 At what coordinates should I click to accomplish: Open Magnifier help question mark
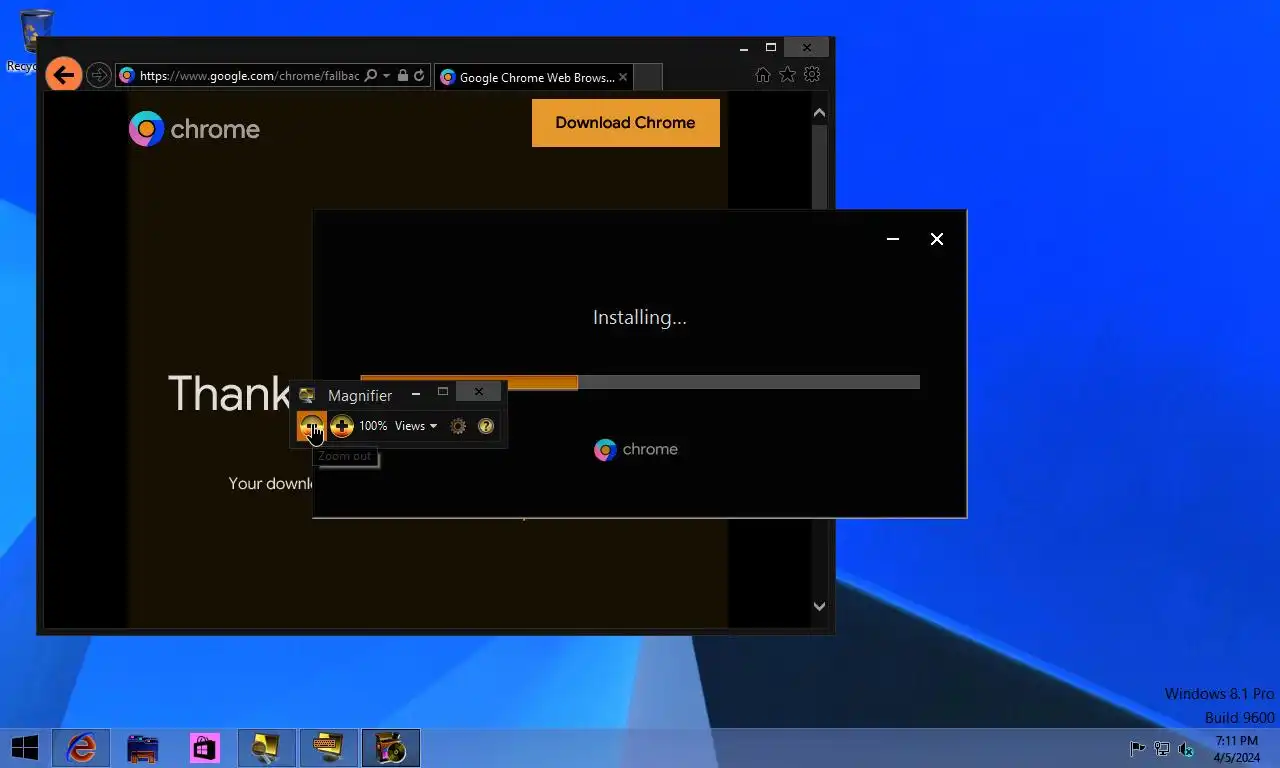pyautogui.click(x=486, y=426)
